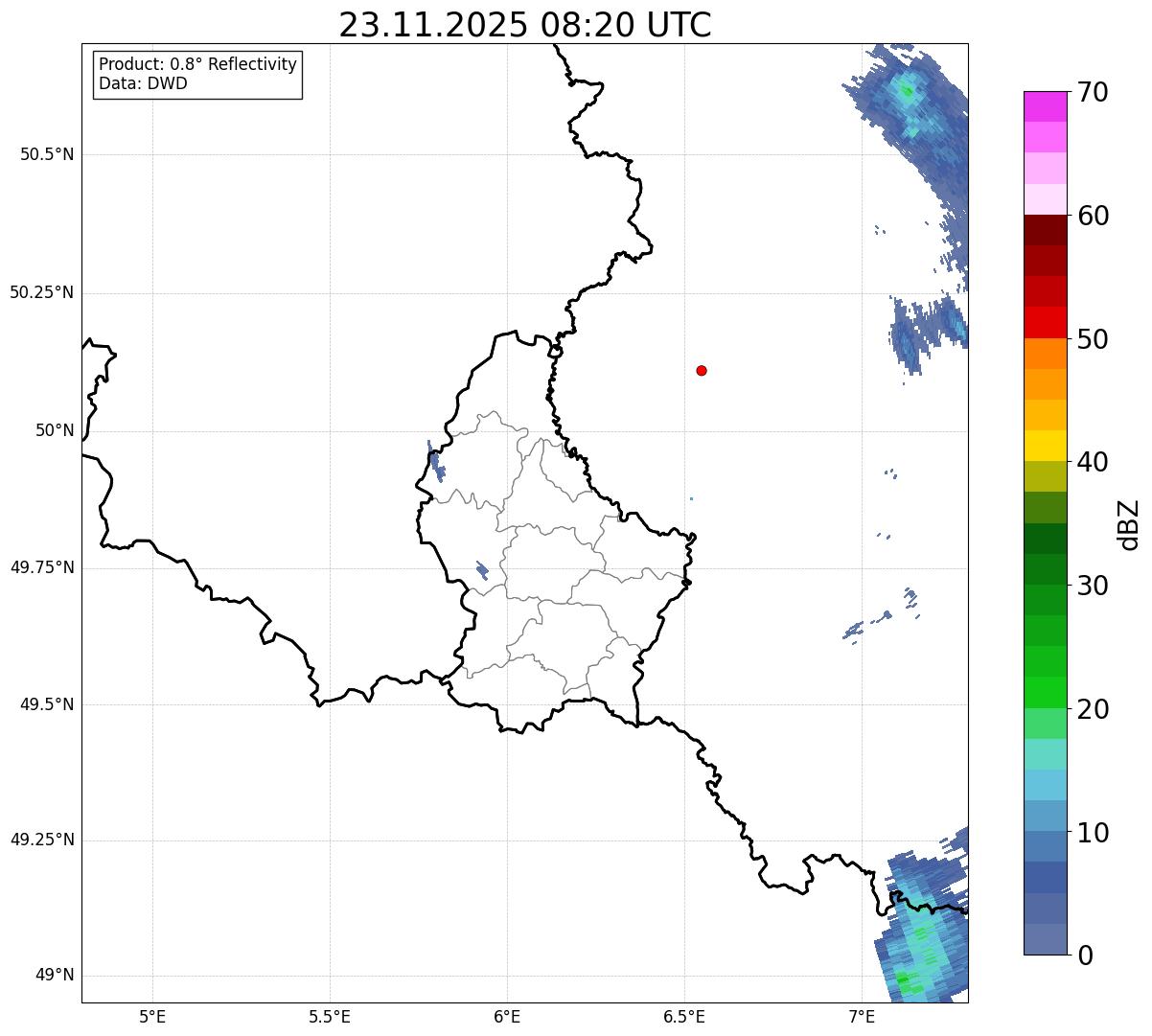Click the 6.5°E longitude label
Image resolution: width=1152 pixels, height=1036 pixels.
[684, 1016]
